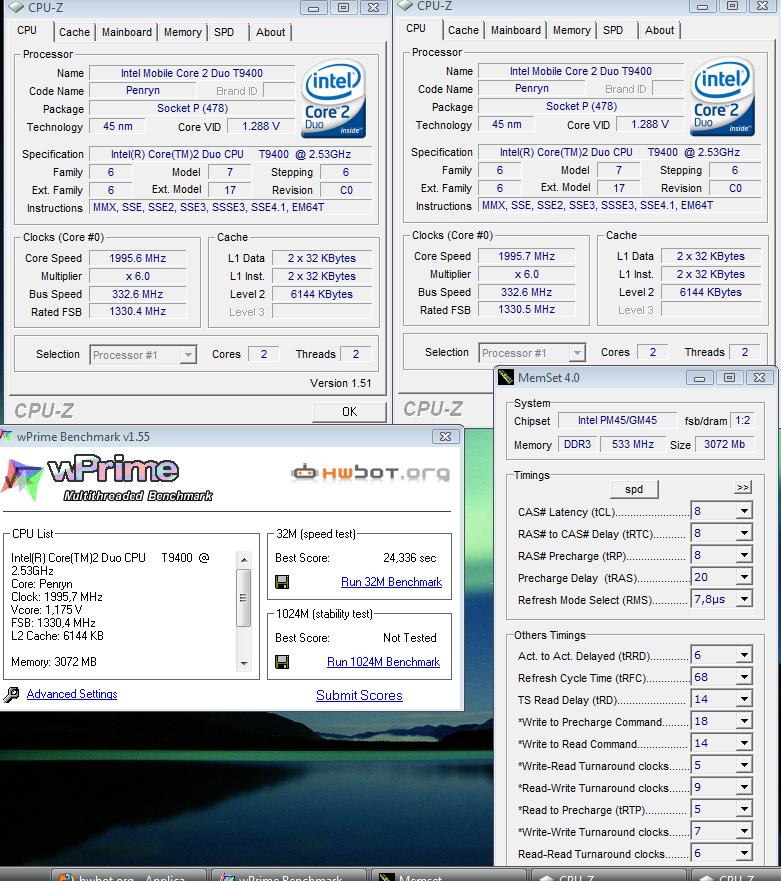This screenshot has height=881, width=781.
Task: Click the save icon under 32M speed test
Action: point(282,582)
